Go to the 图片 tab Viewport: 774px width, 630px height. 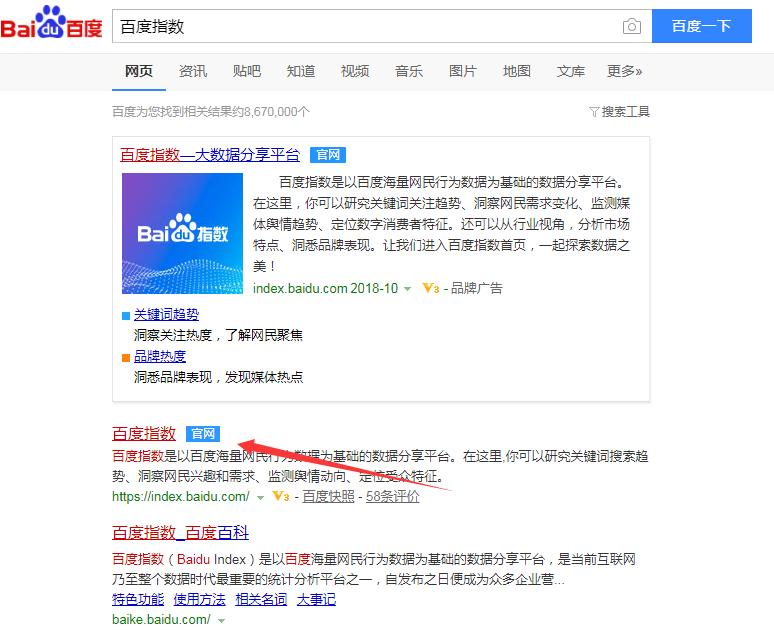coord(463,71)
